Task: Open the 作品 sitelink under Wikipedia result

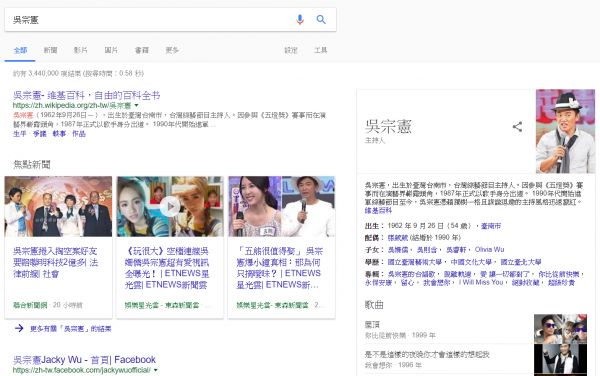Action: (x=79, y=133)
